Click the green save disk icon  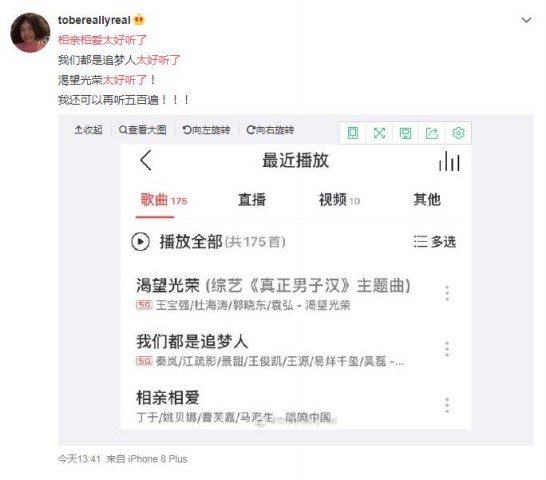pos(405,133)
